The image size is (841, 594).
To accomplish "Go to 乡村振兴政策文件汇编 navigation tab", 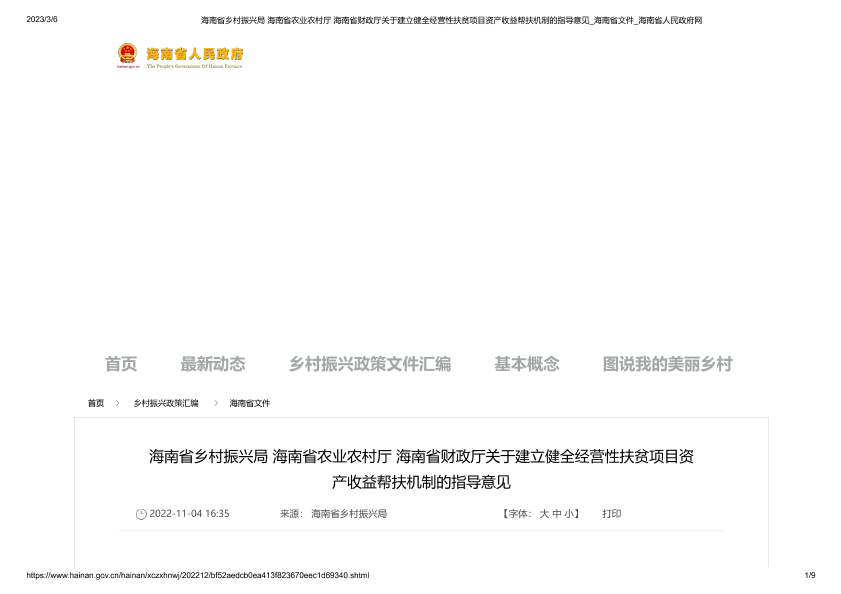I will point(369,364).
